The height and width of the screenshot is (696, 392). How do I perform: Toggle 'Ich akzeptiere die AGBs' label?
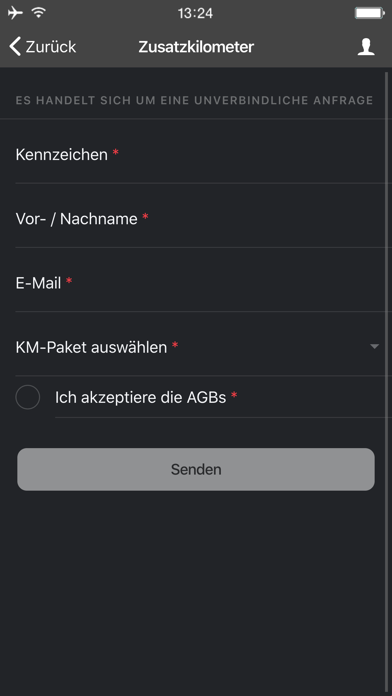coord(140,397)
